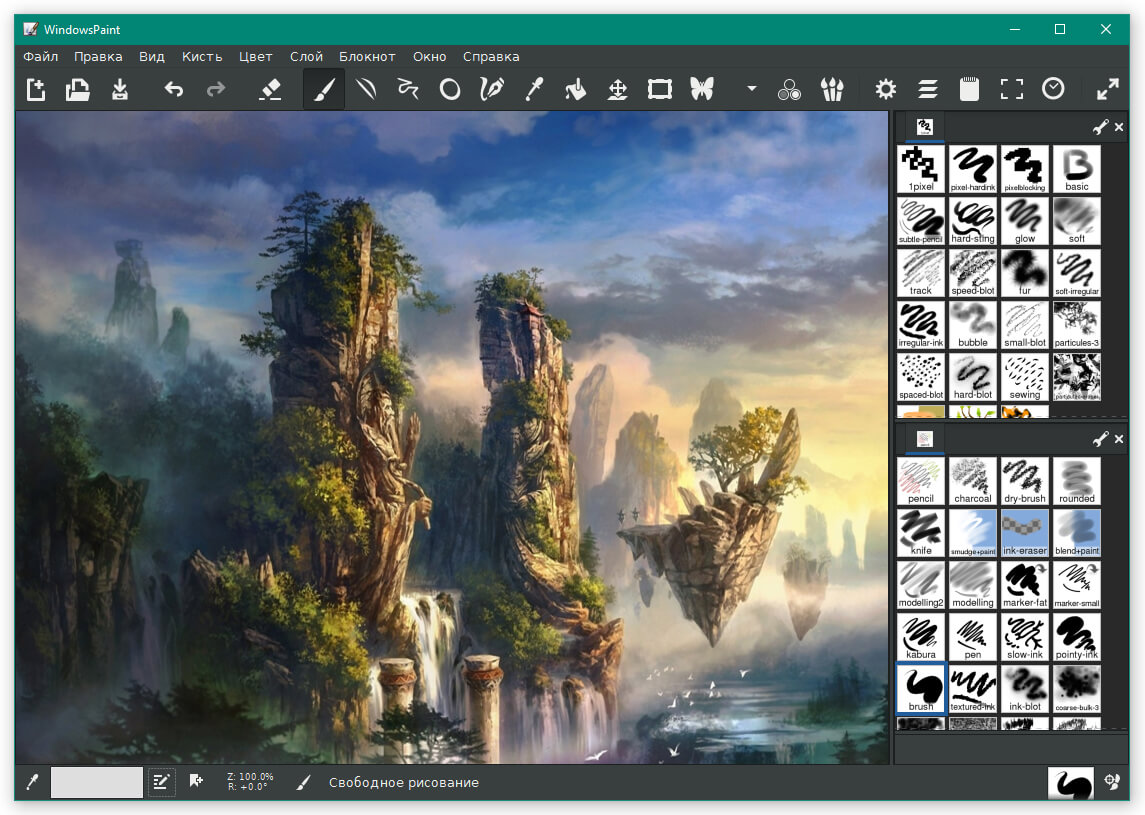Open the Scratchpad panel icon
Viewport: 1145px width, 815px height.
tap(969, 89)
